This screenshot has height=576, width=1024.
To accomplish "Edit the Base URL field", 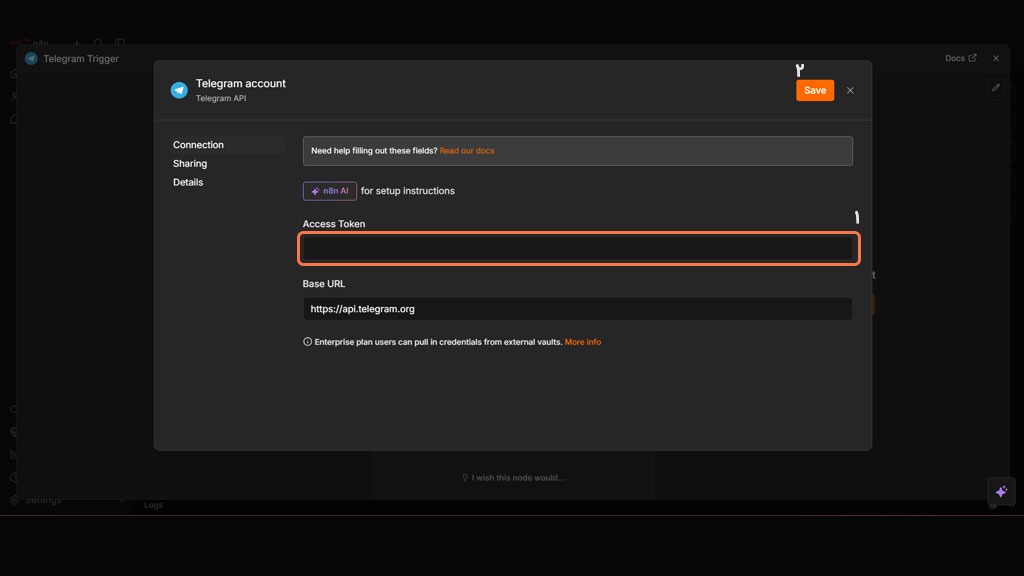I will (x=577, y=309).
